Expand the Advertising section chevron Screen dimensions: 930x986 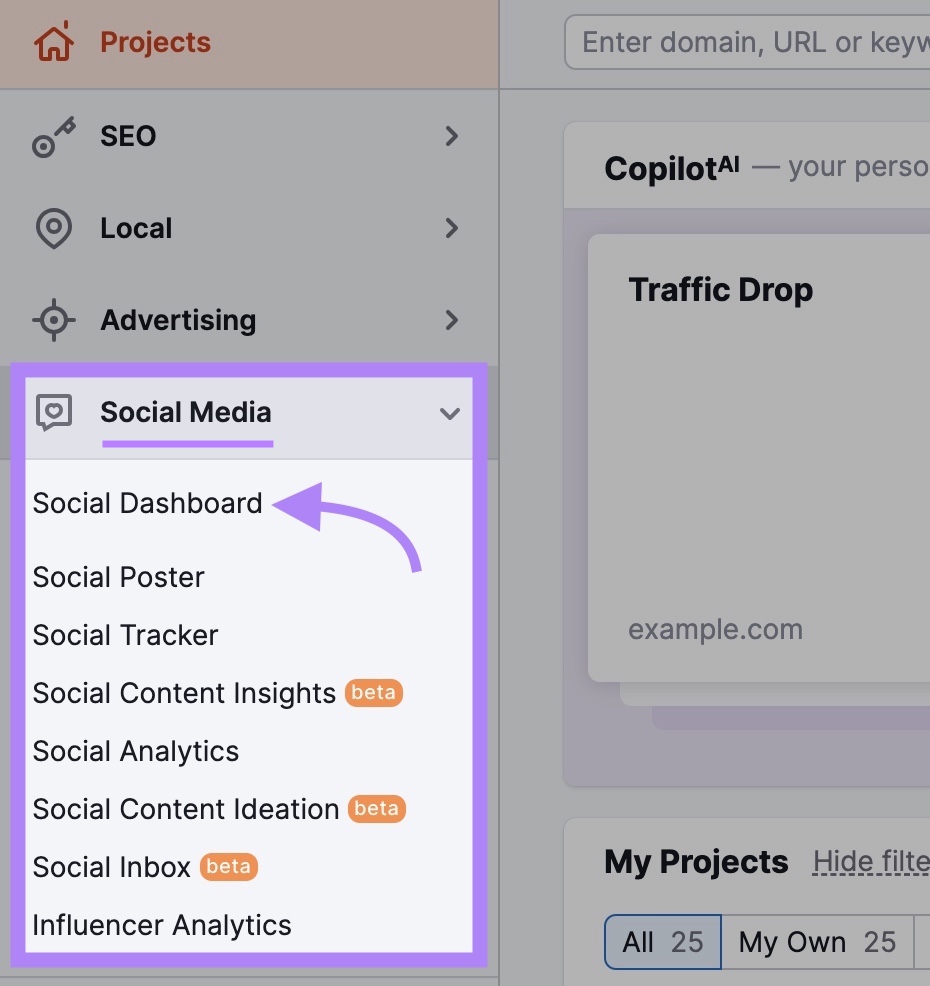[x=451, y=320]
